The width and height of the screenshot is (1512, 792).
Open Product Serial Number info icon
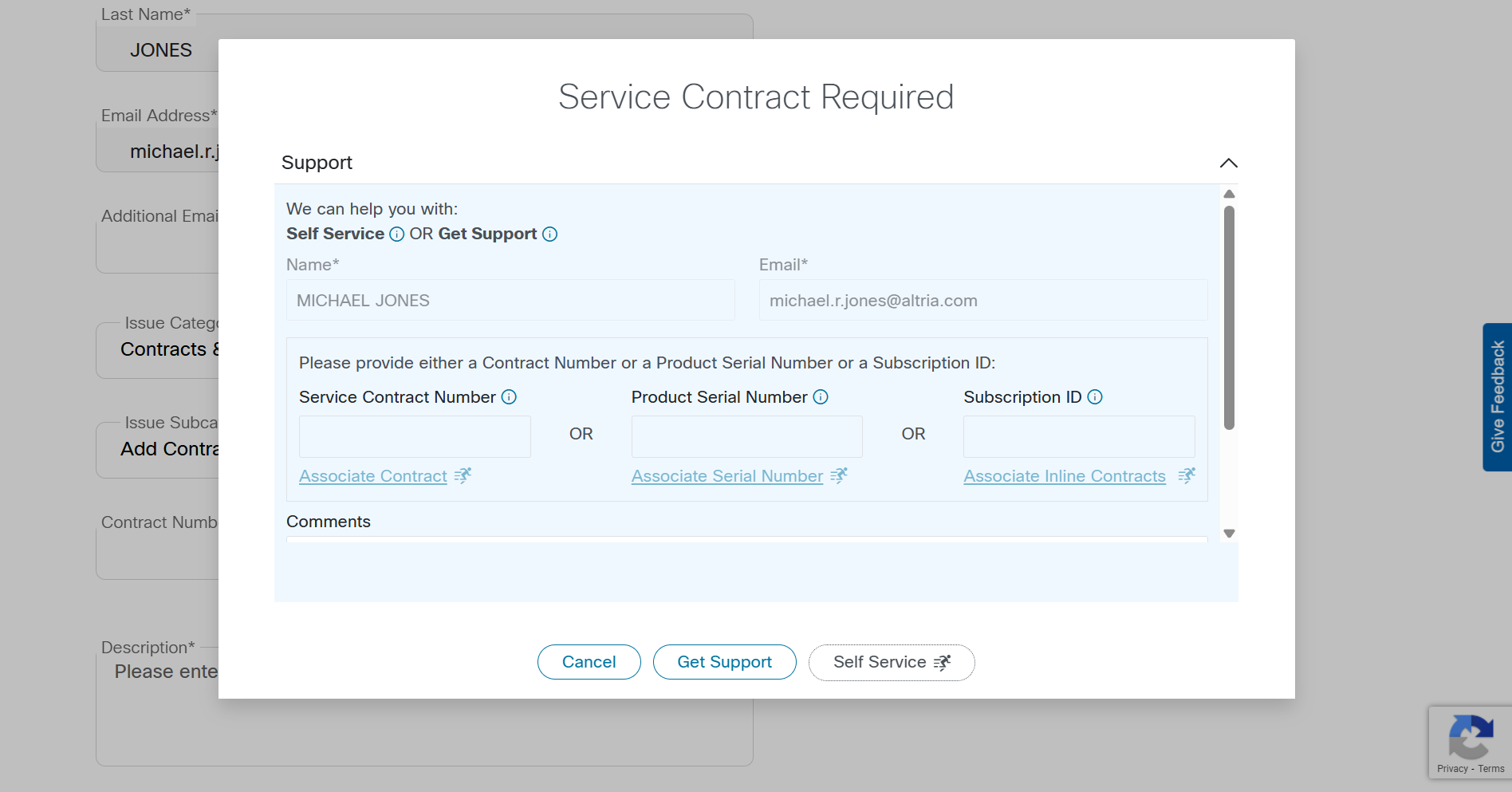pos(821,397)
